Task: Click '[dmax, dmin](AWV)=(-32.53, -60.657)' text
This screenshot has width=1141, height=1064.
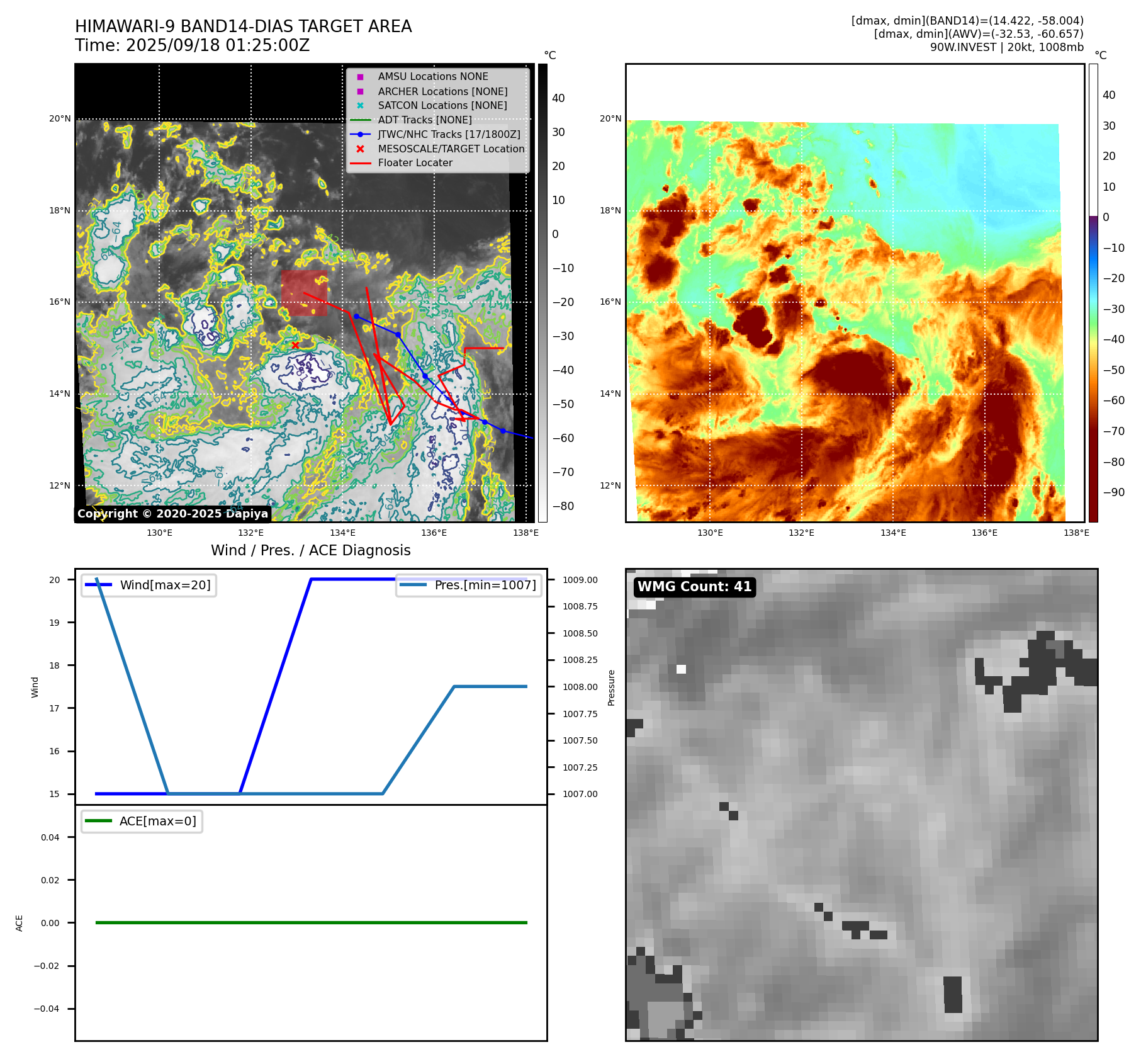Action: point(979,34)
